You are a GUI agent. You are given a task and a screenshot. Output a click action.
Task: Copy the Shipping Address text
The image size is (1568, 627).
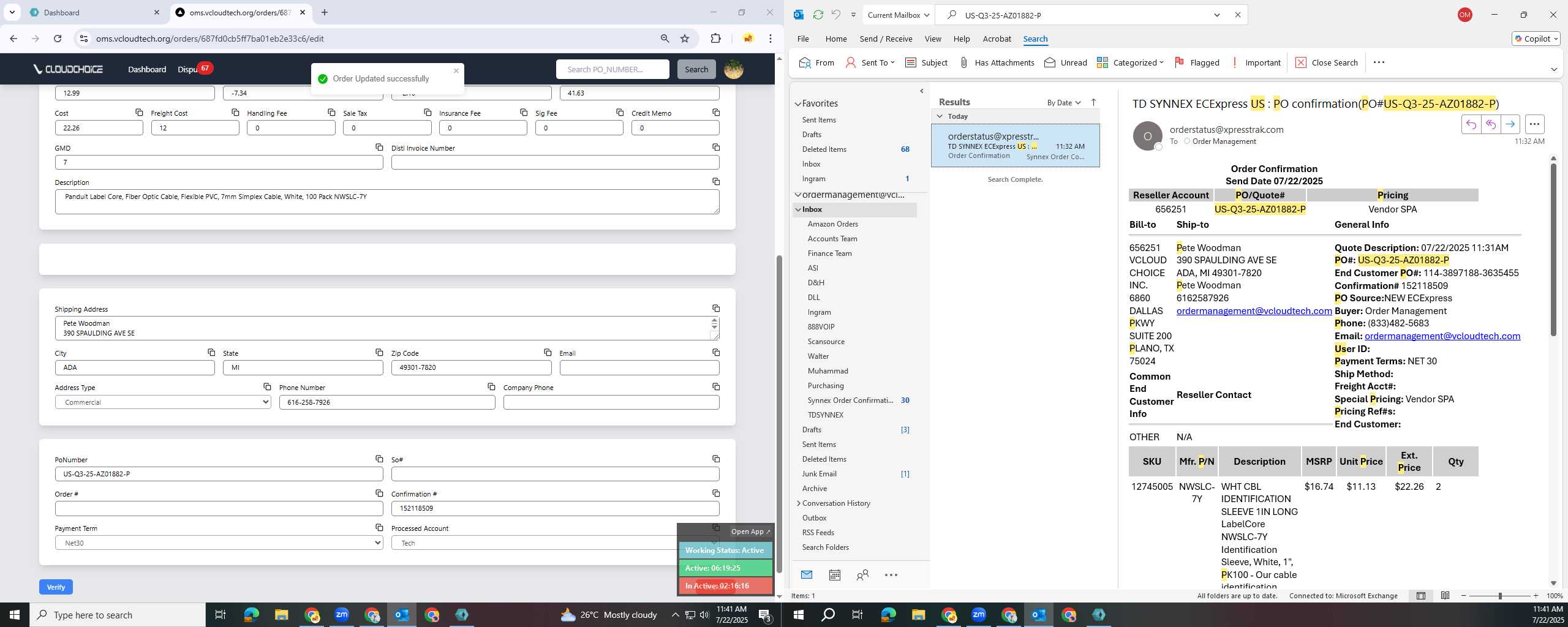tap(716, 308)
